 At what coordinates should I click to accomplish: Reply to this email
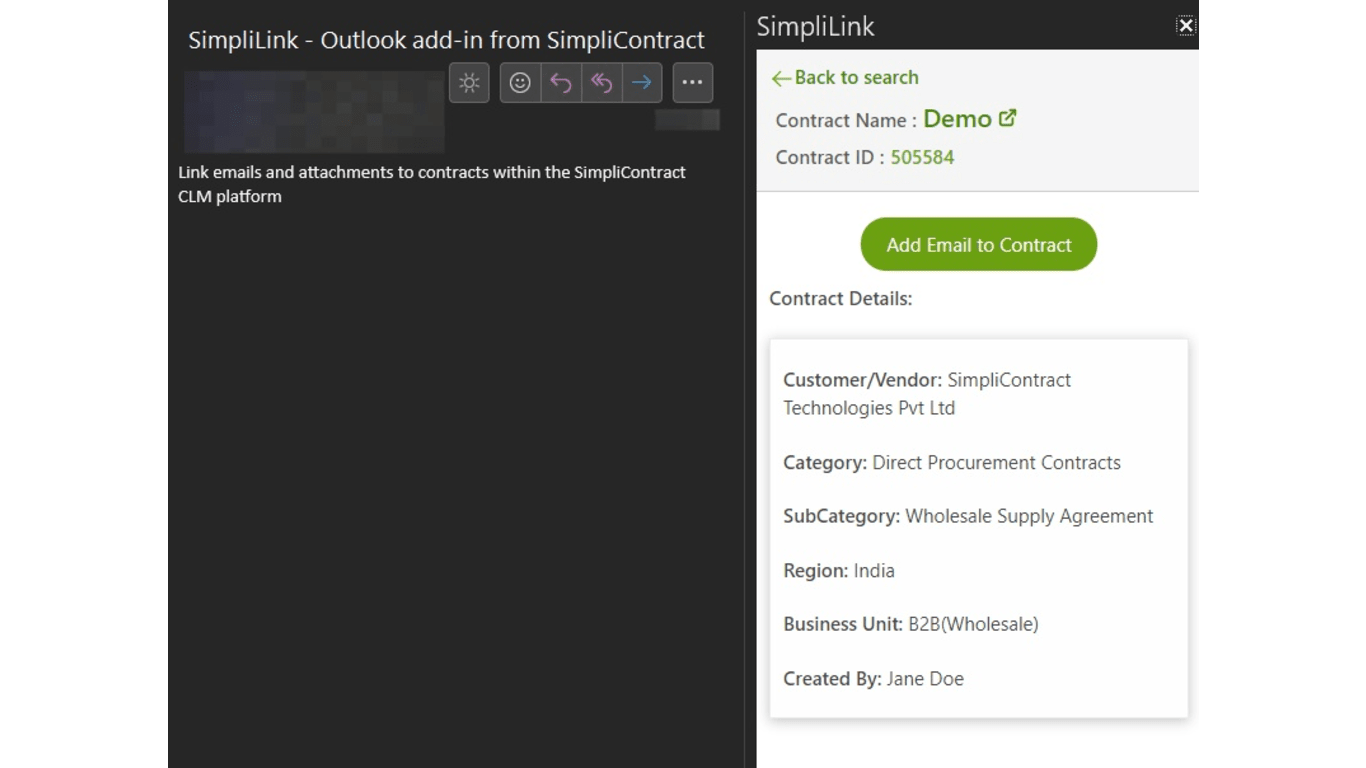(561, 83)
